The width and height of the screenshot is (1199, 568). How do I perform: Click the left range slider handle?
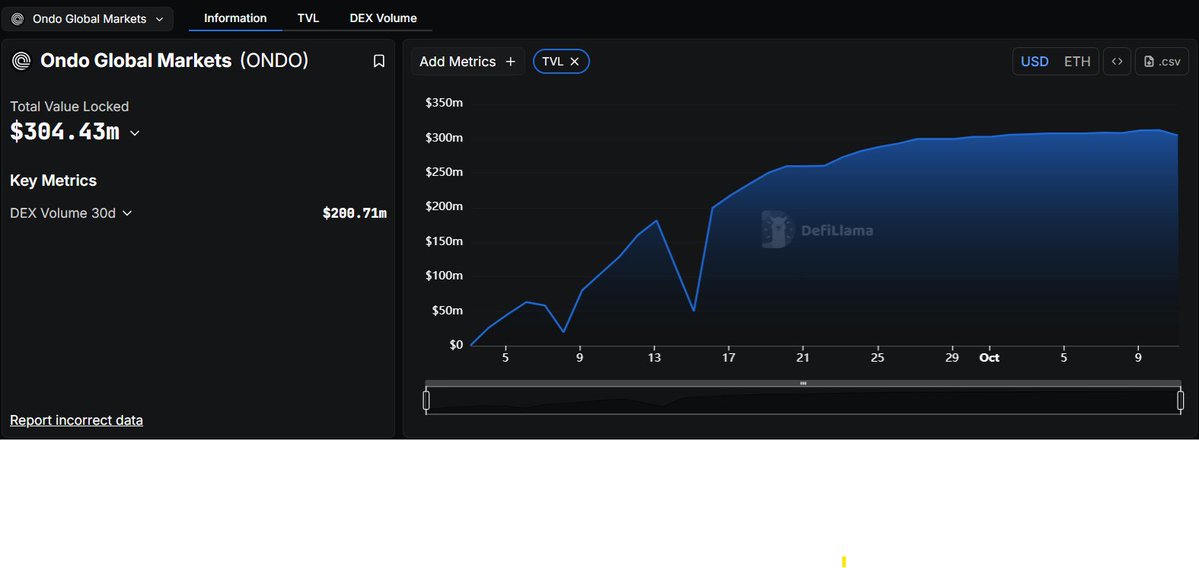pyautogui.click(x=427, y=400)
